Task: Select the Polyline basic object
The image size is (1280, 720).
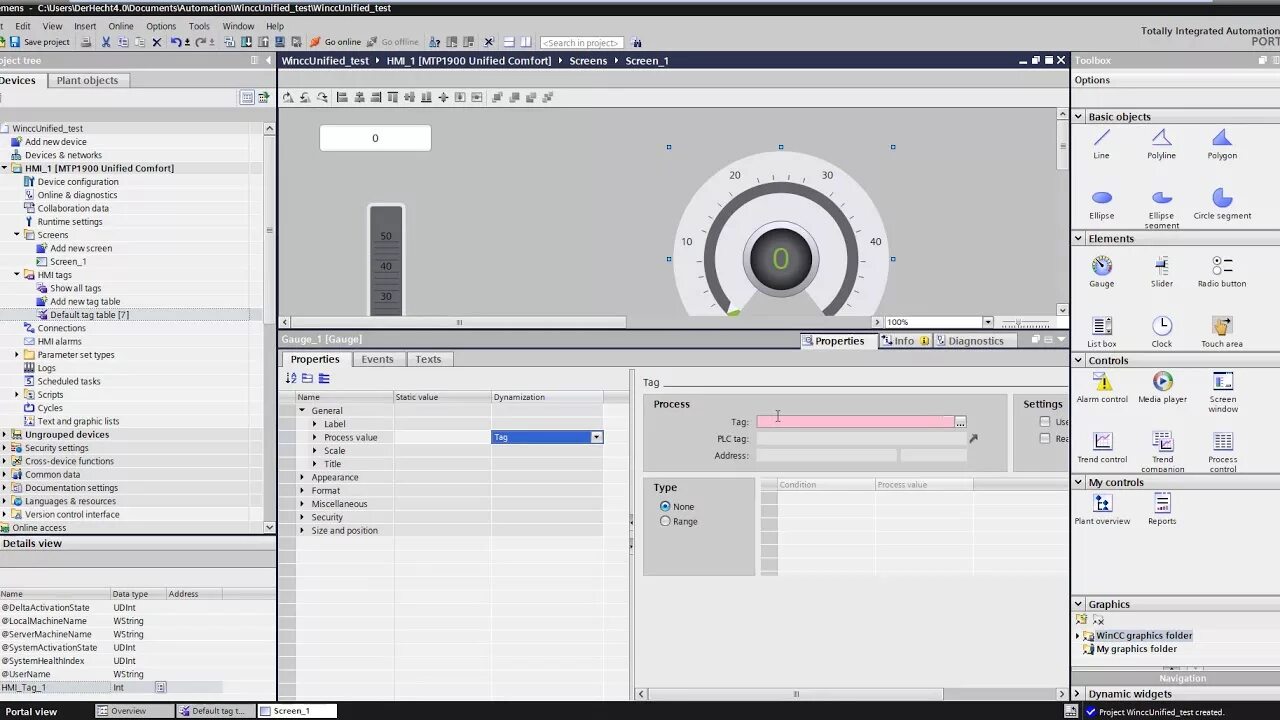Action: pyautogui.click(x=1161, y=144)
